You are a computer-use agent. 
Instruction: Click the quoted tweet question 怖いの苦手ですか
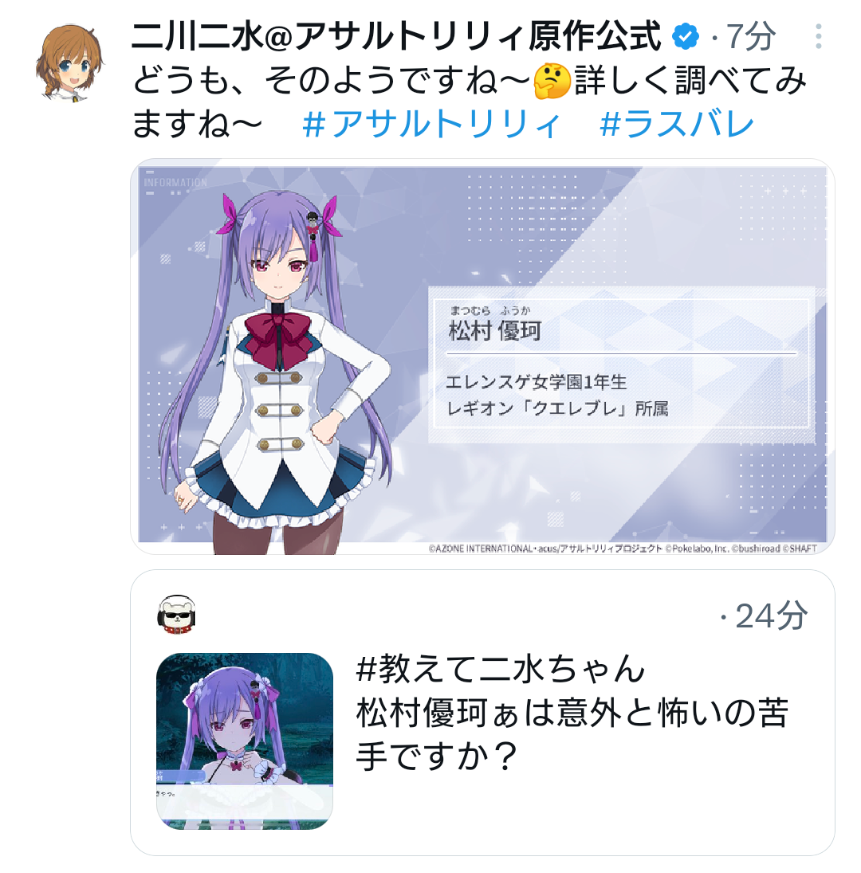[x=571, y=734]
